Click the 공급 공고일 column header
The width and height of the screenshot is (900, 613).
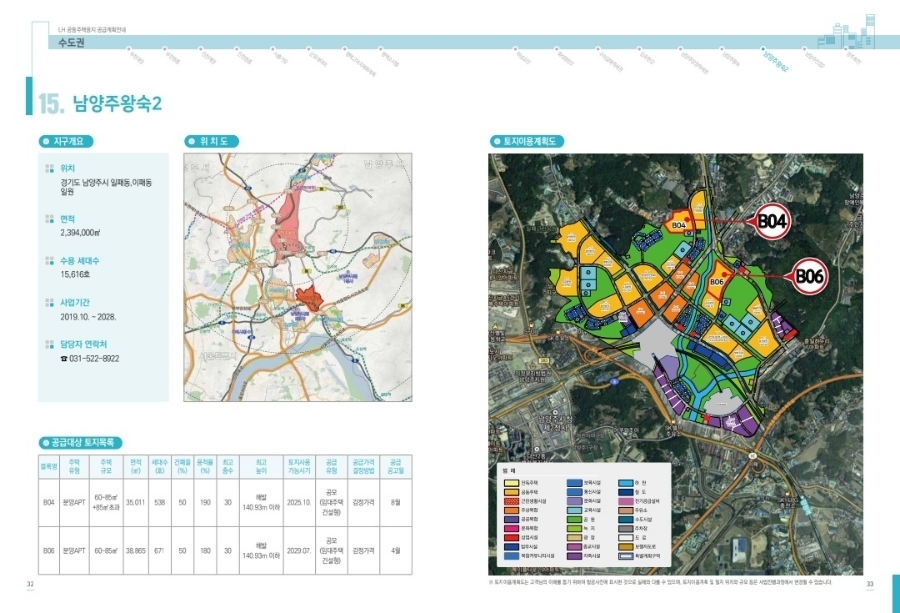tap(395, 467)
